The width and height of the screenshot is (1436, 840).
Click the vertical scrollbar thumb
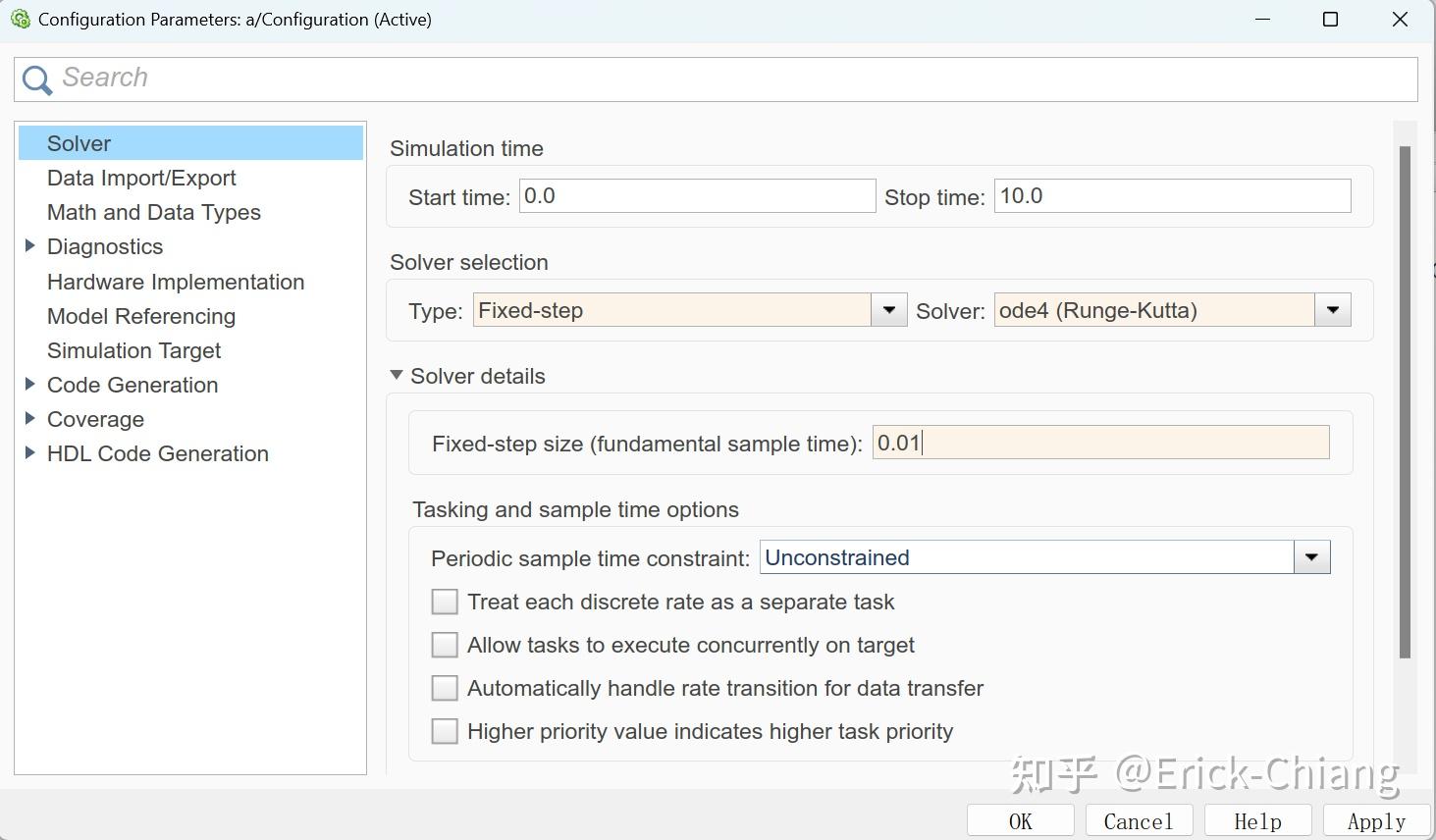point(1405,402)
